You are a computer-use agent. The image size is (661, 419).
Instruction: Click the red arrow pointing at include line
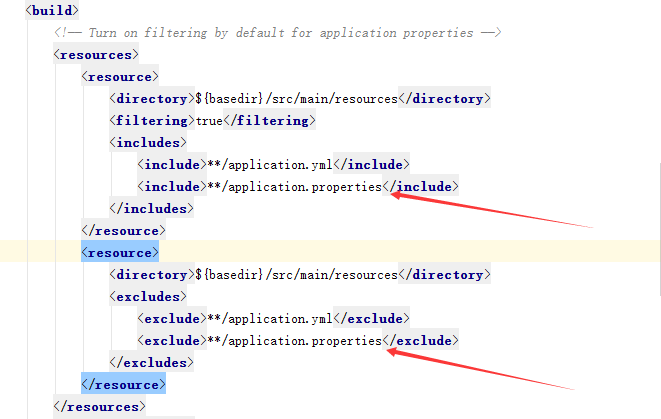click(490, 210)
